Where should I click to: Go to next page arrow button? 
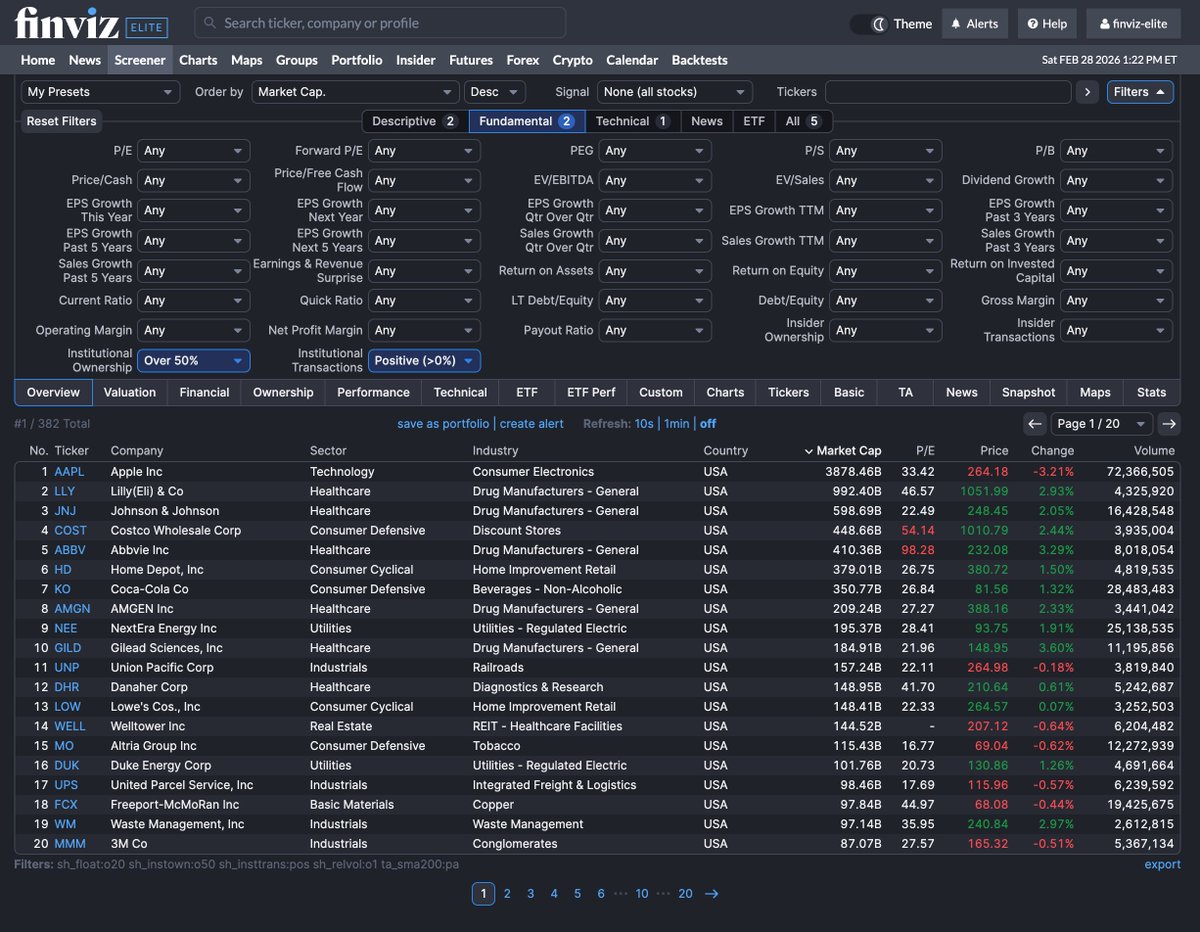pyautogui.click(x=1168, y=424)
